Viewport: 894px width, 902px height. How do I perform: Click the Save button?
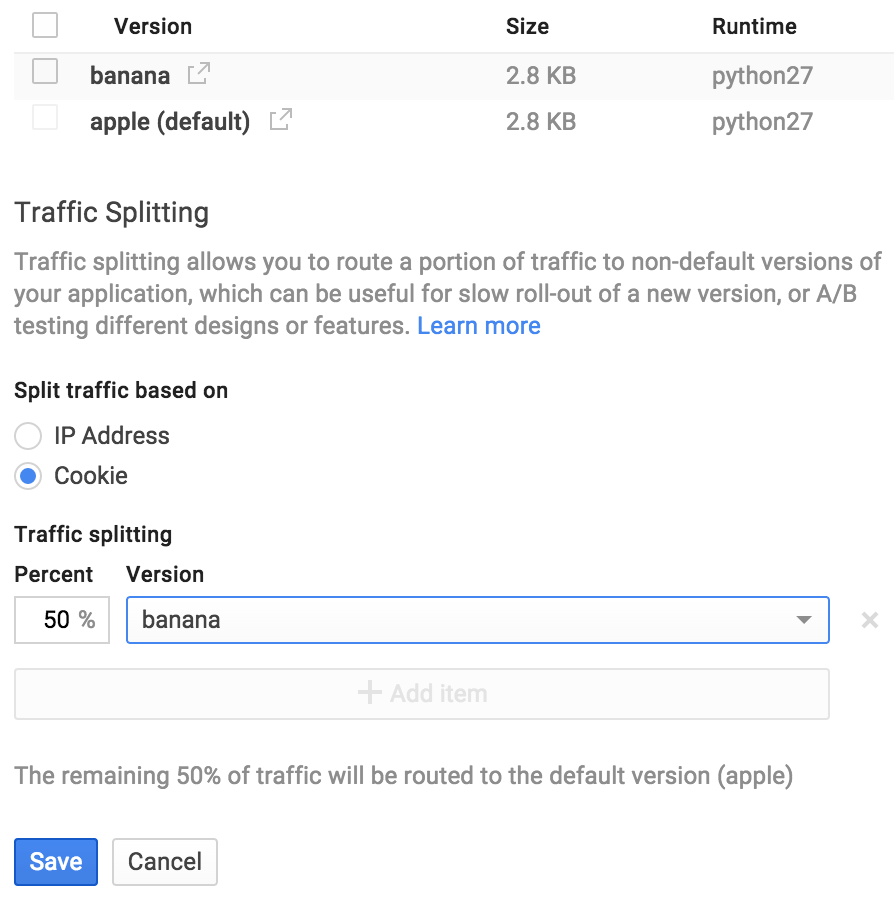coord(55,861)
